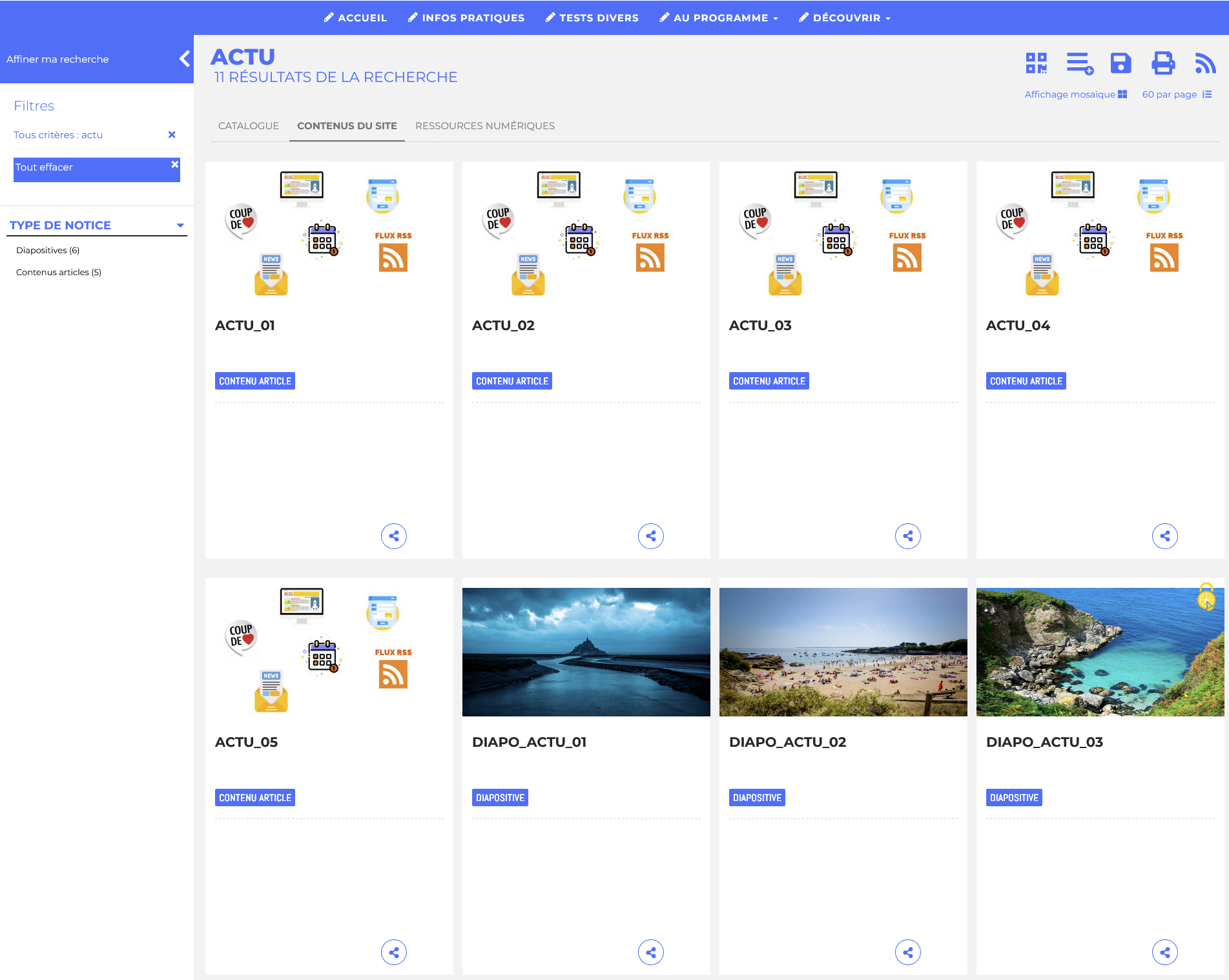Click the lock icon on DIAPO_ACTU_03
Viewport: 1229px width, 980px height.
tap(1206, 597)
